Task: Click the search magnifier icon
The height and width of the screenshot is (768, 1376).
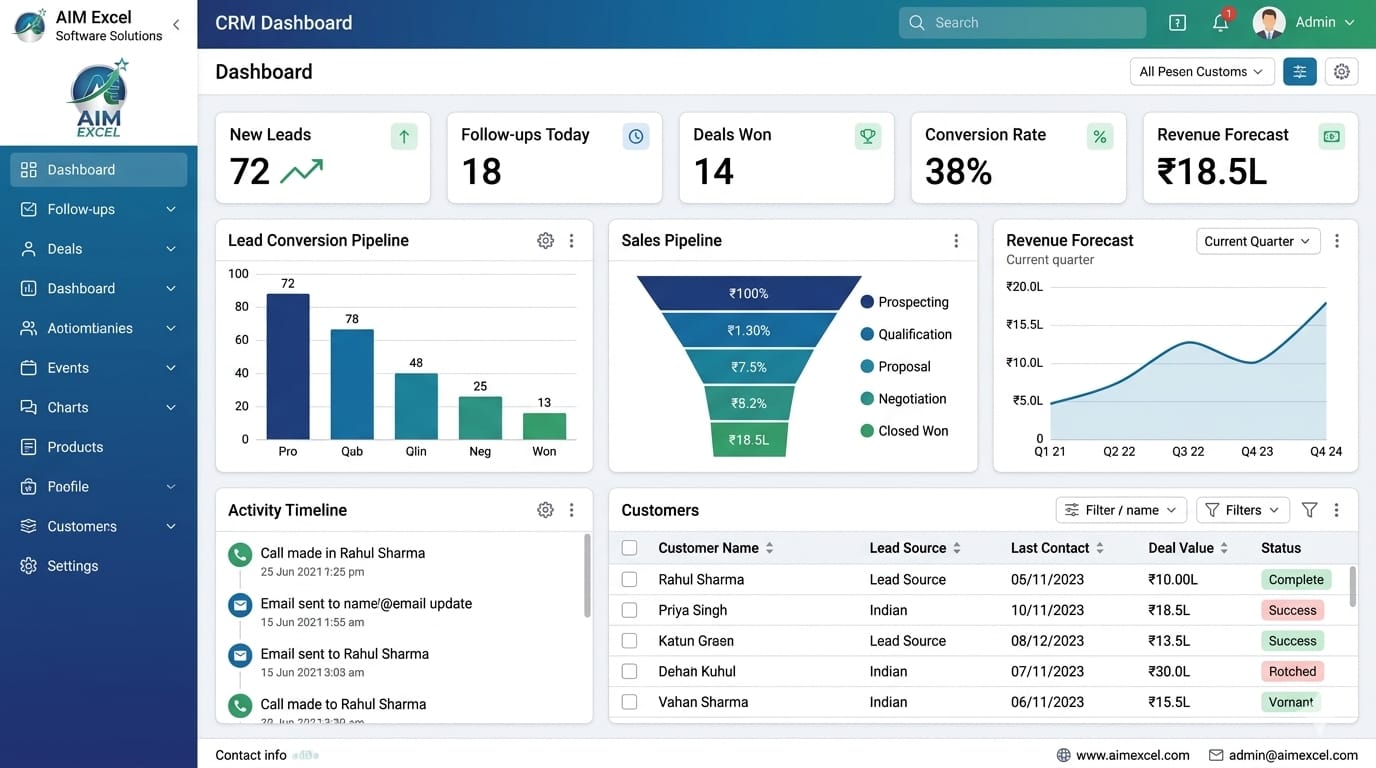Action: tap(916, 22)
